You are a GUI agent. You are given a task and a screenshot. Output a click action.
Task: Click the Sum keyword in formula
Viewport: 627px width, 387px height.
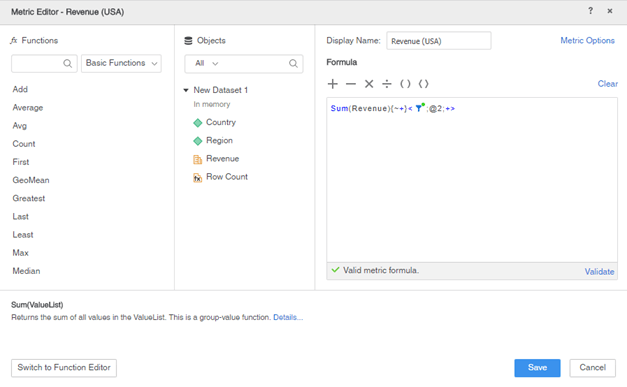point(339,108)
